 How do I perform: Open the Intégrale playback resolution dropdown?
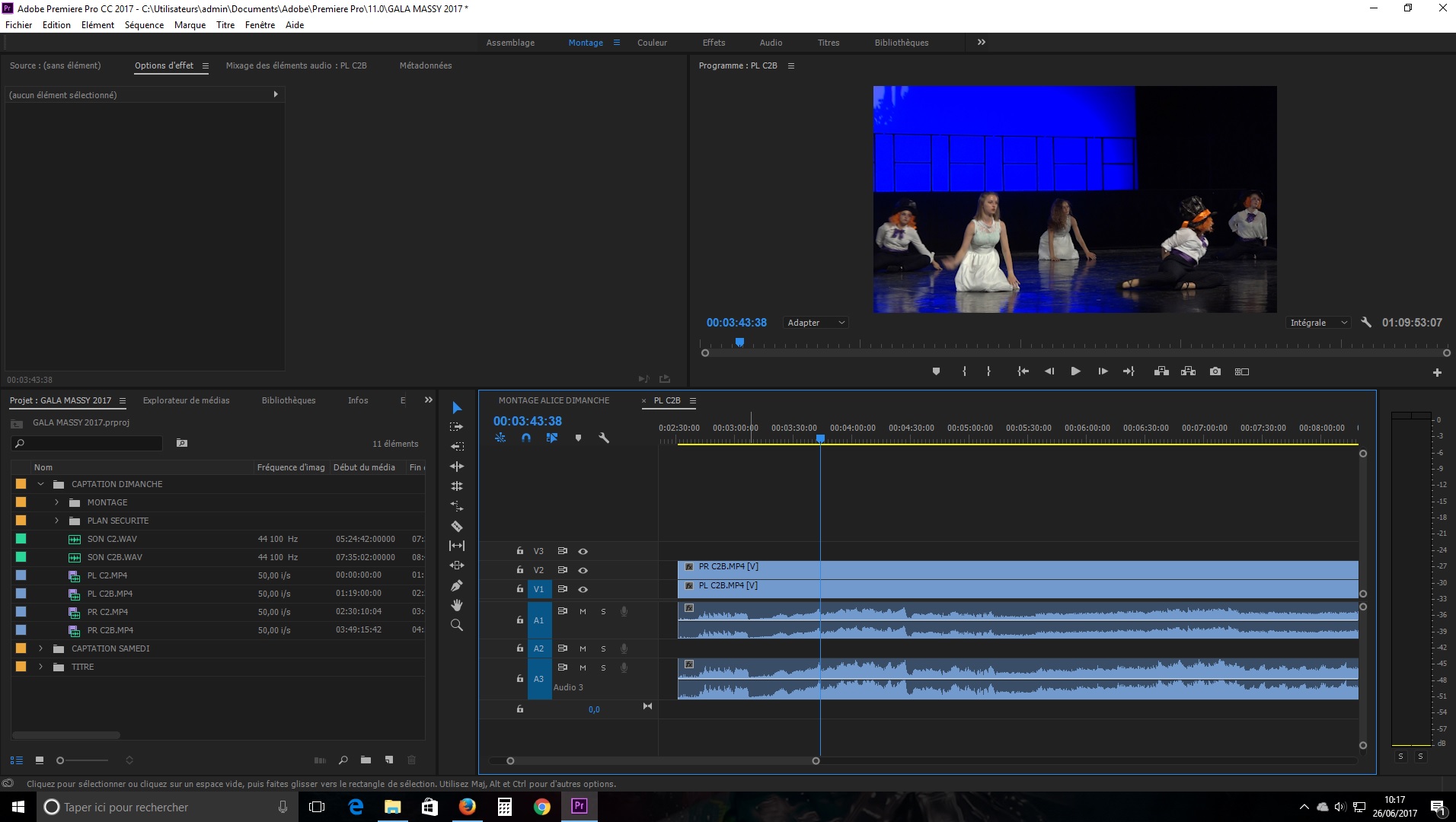point(1318,323)
